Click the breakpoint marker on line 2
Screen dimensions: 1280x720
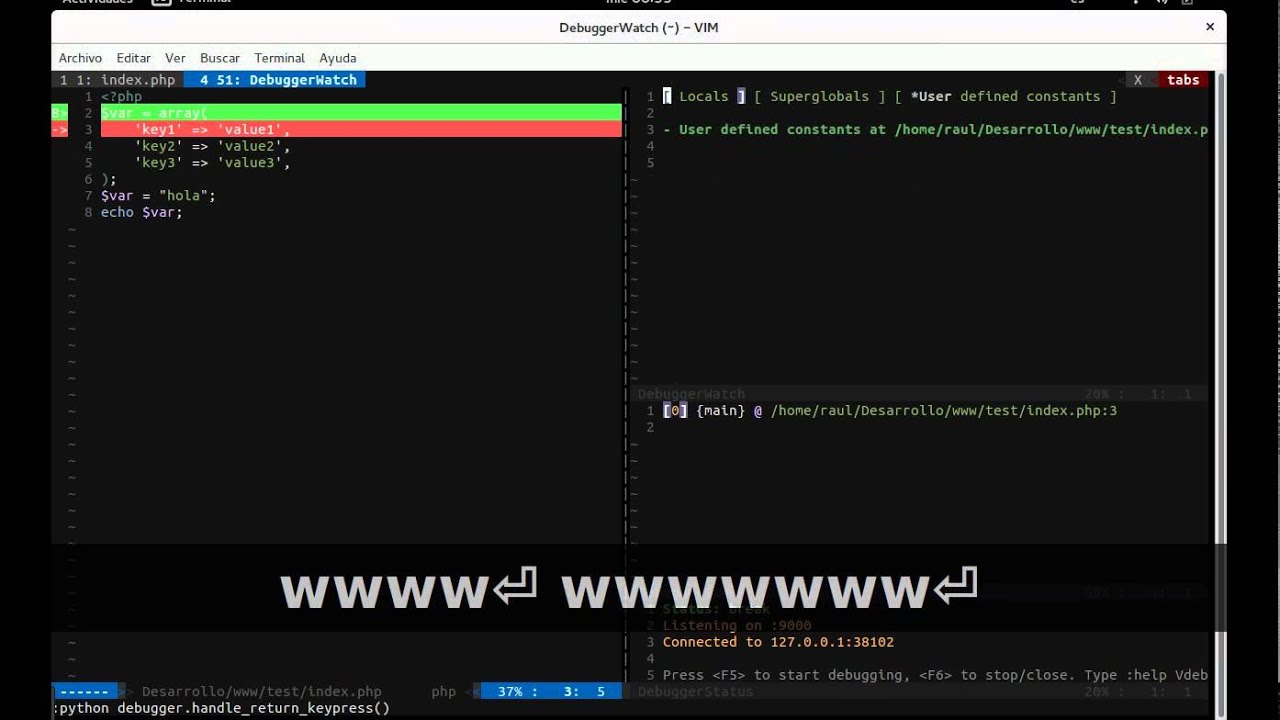coord(60,113)
